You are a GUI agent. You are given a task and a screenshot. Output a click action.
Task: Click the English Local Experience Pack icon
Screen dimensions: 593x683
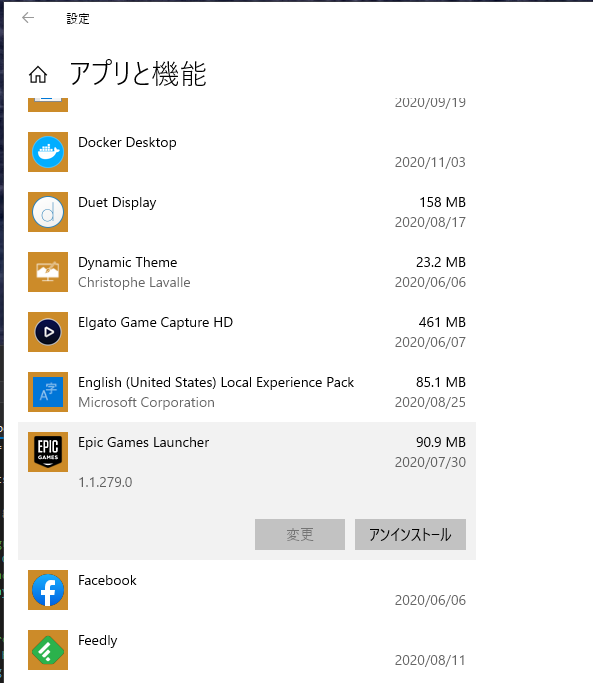click(48, 392)
